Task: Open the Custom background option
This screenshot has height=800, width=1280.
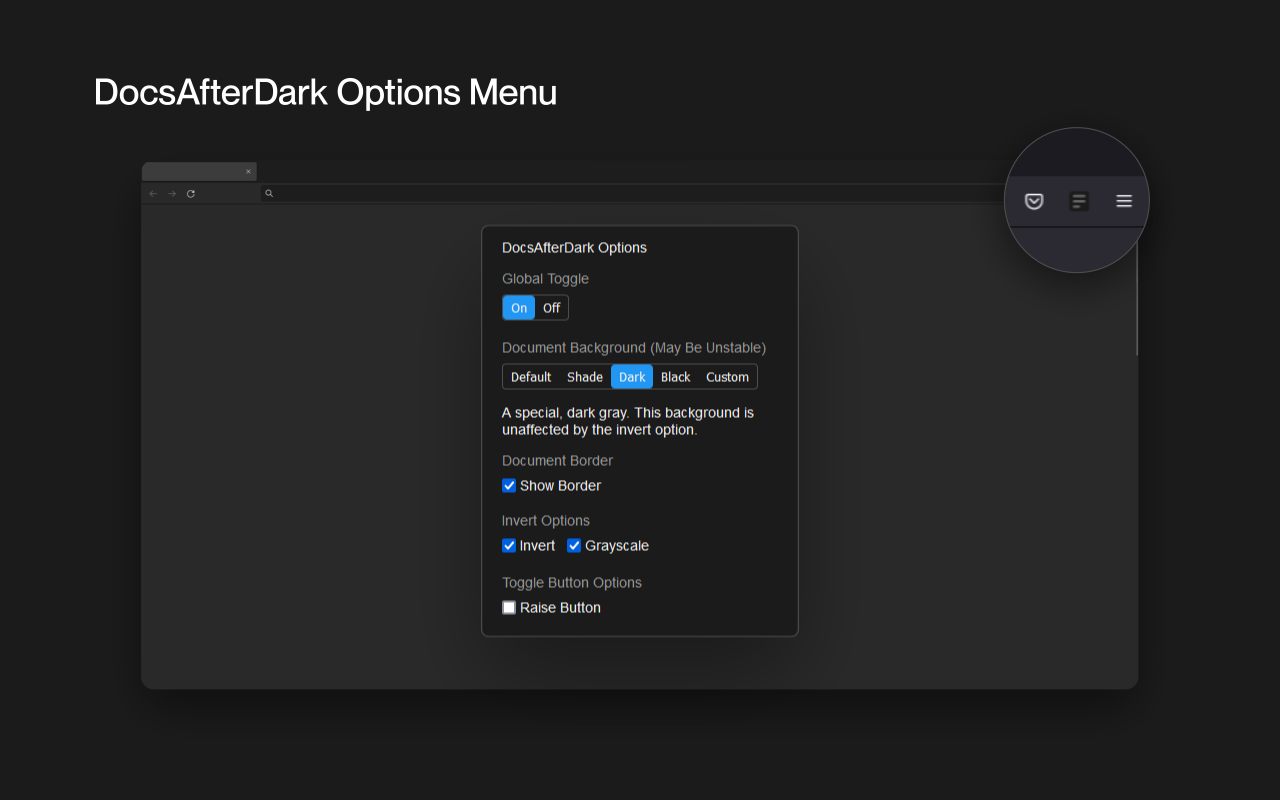Action: coord(727,376)
